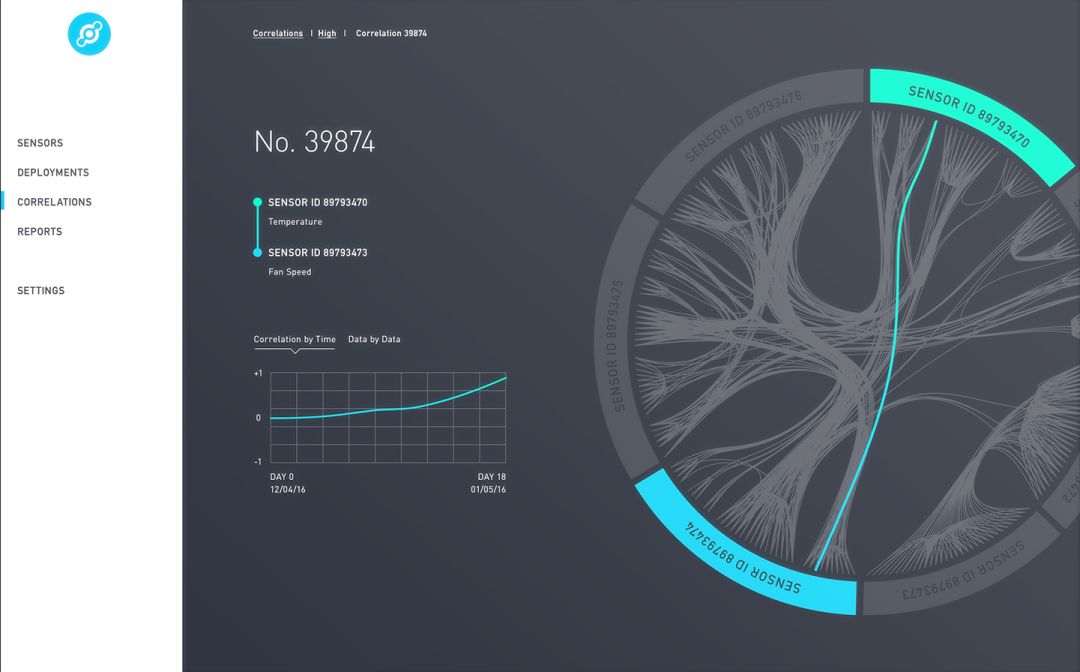Image resolution: width=1080 pixels, height=672 pixels.
Task: Click the round blue app logo
Action: pyautogui.click(x=89, y=35)
